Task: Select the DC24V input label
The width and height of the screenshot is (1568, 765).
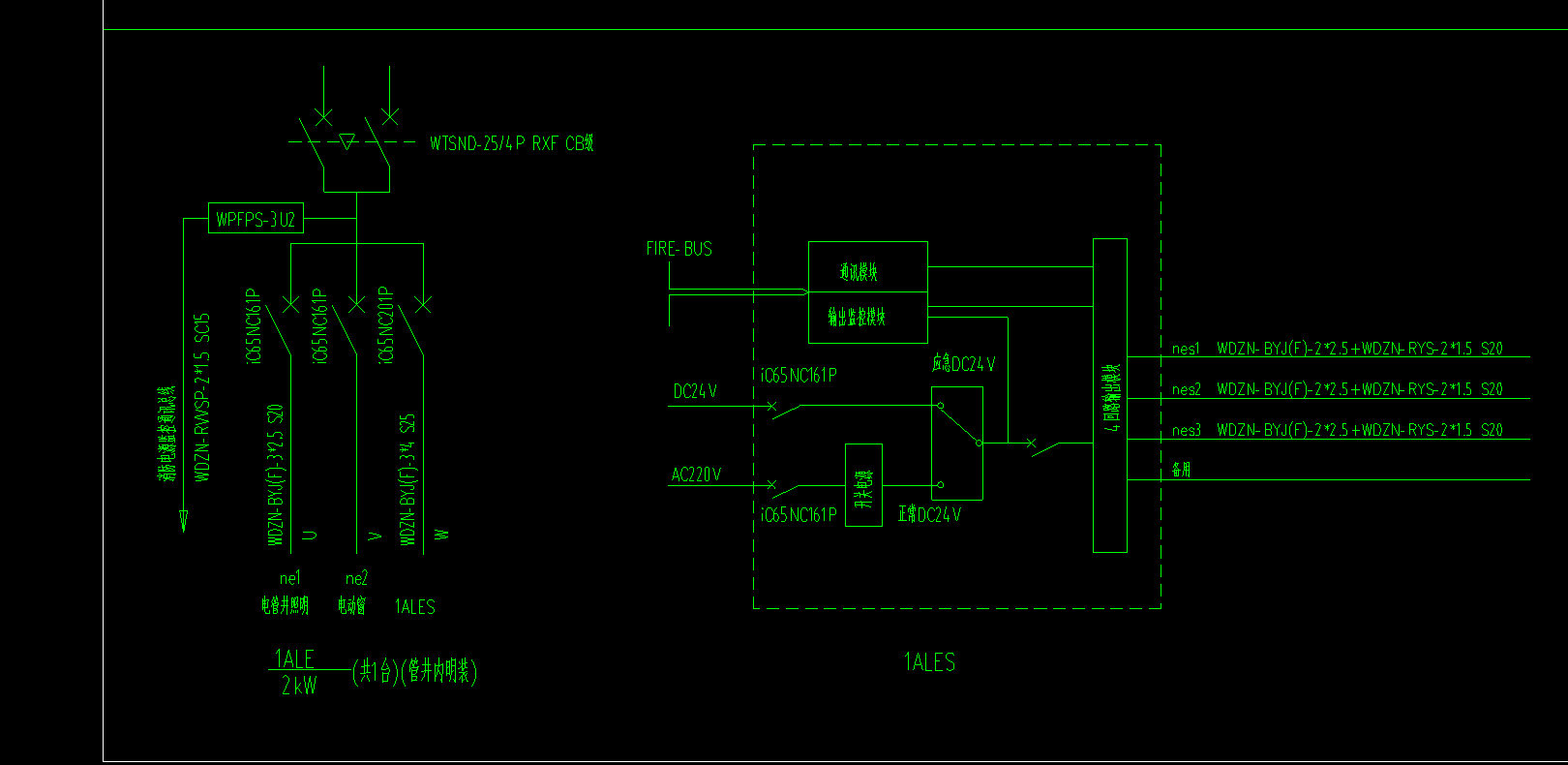Action: [695, 391]
